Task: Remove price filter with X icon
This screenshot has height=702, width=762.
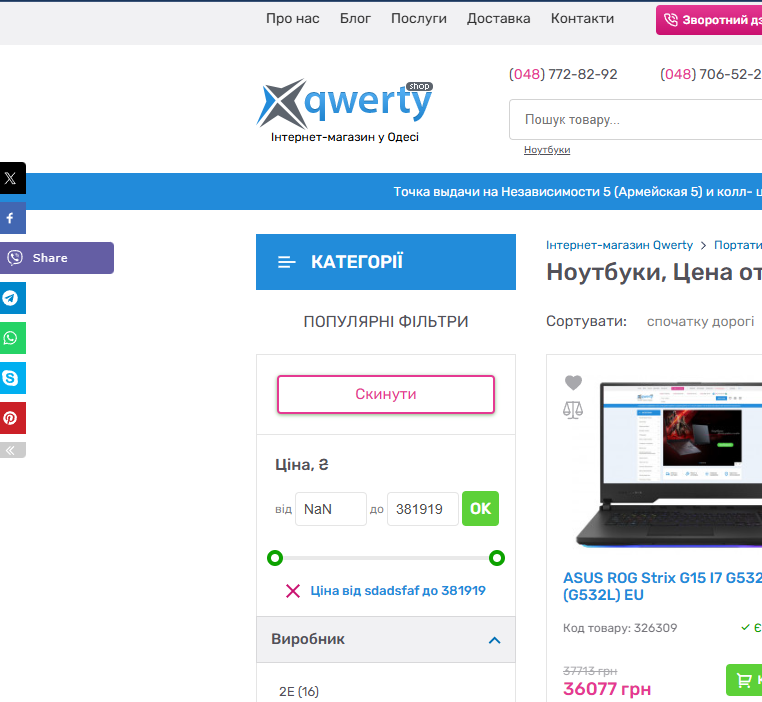Action: point(293,591)
